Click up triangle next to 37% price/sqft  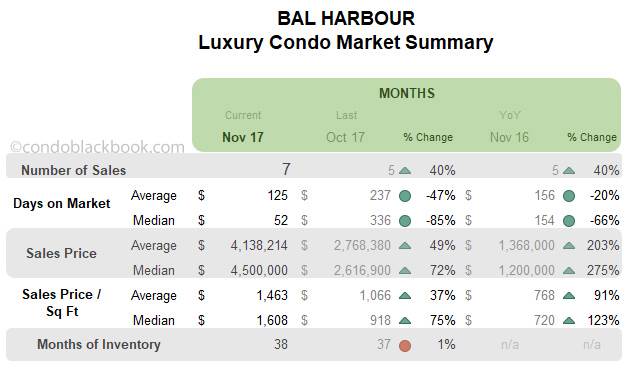405,296
